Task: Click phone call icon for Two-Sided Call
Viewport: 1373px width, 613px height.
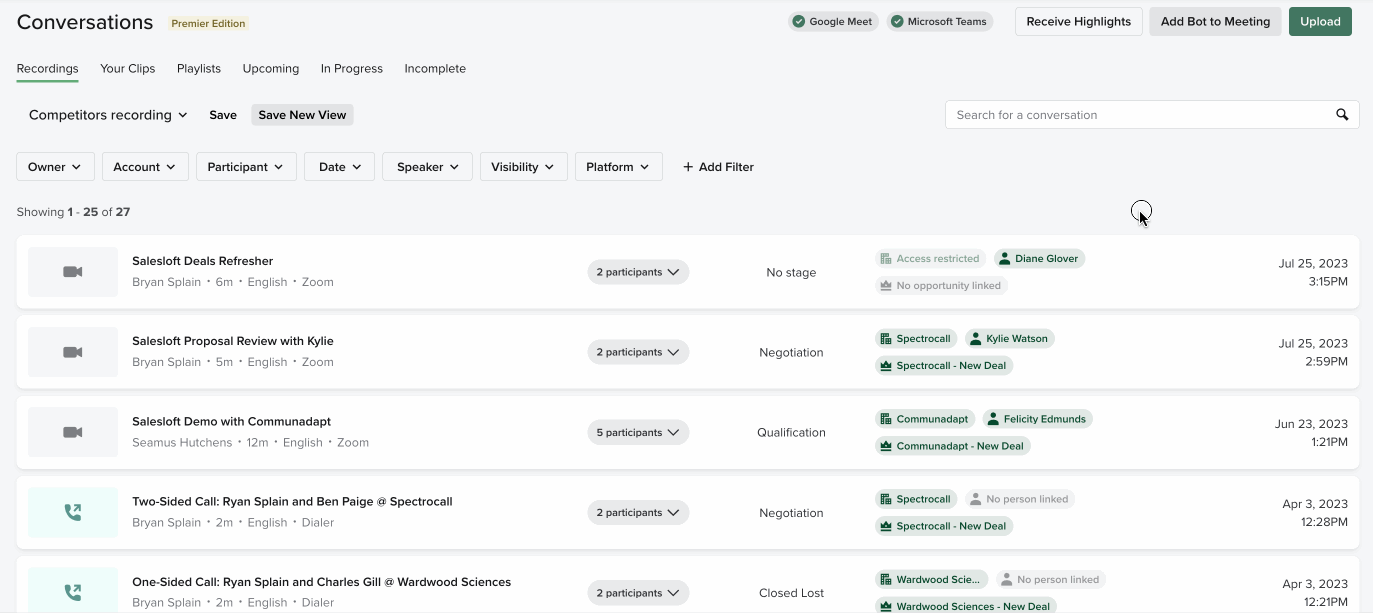Action: 73,512
